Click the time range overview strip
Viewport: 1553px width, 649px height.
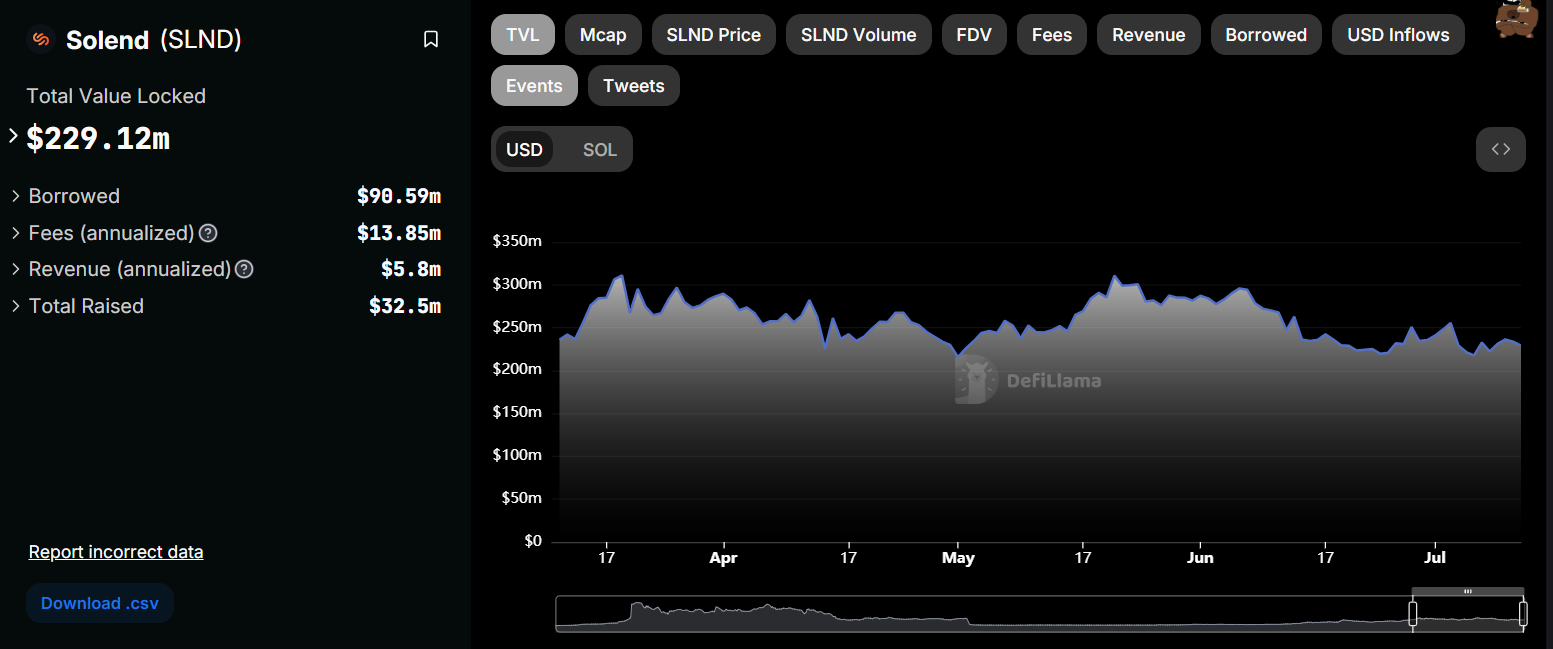coord(980,614)
